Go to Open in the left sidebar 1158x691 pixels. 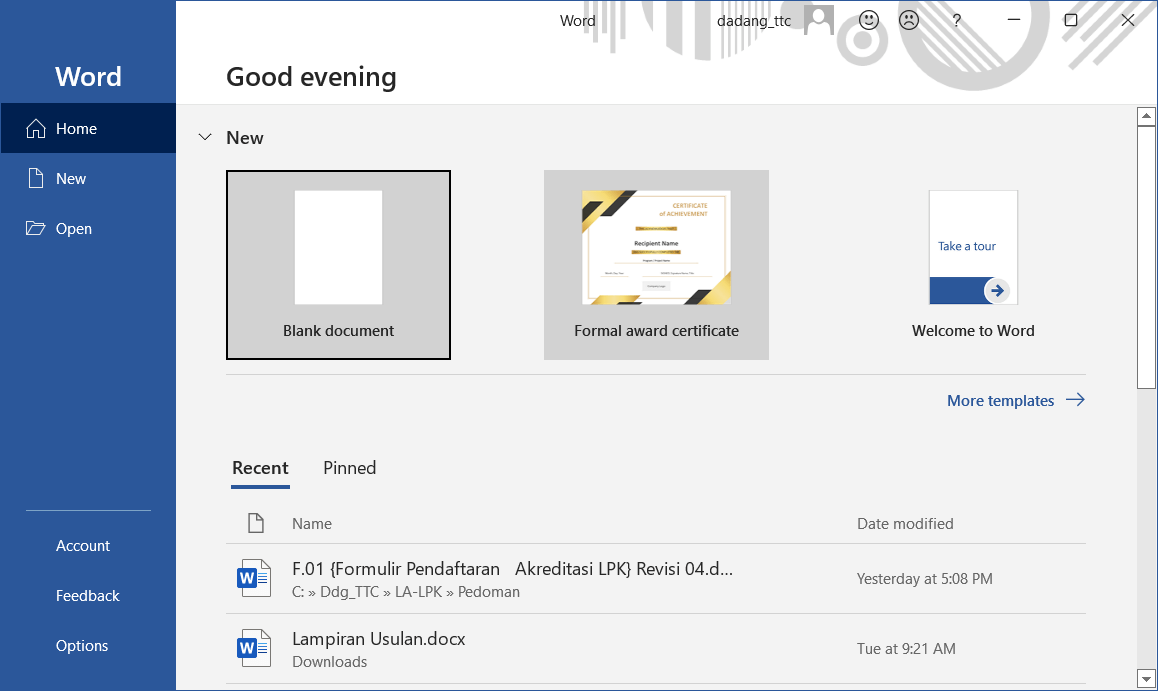(x=73, y=229)
